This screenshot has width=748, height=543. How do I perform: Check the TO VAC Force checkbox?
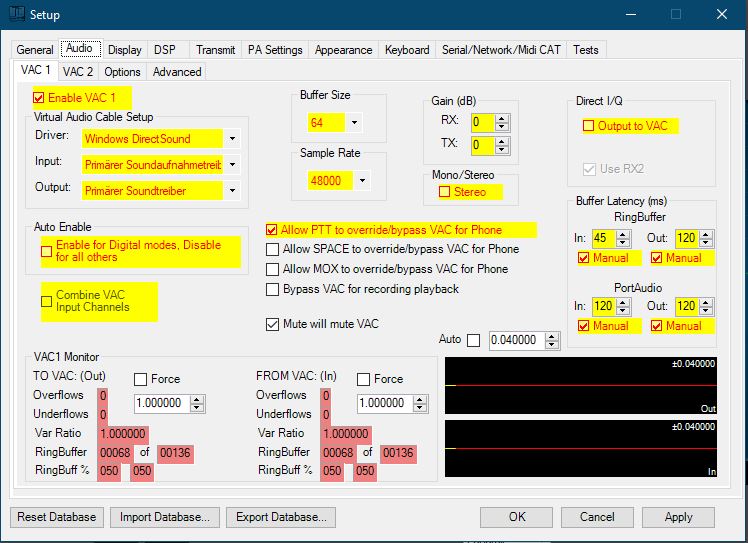(x=141, y=379)
